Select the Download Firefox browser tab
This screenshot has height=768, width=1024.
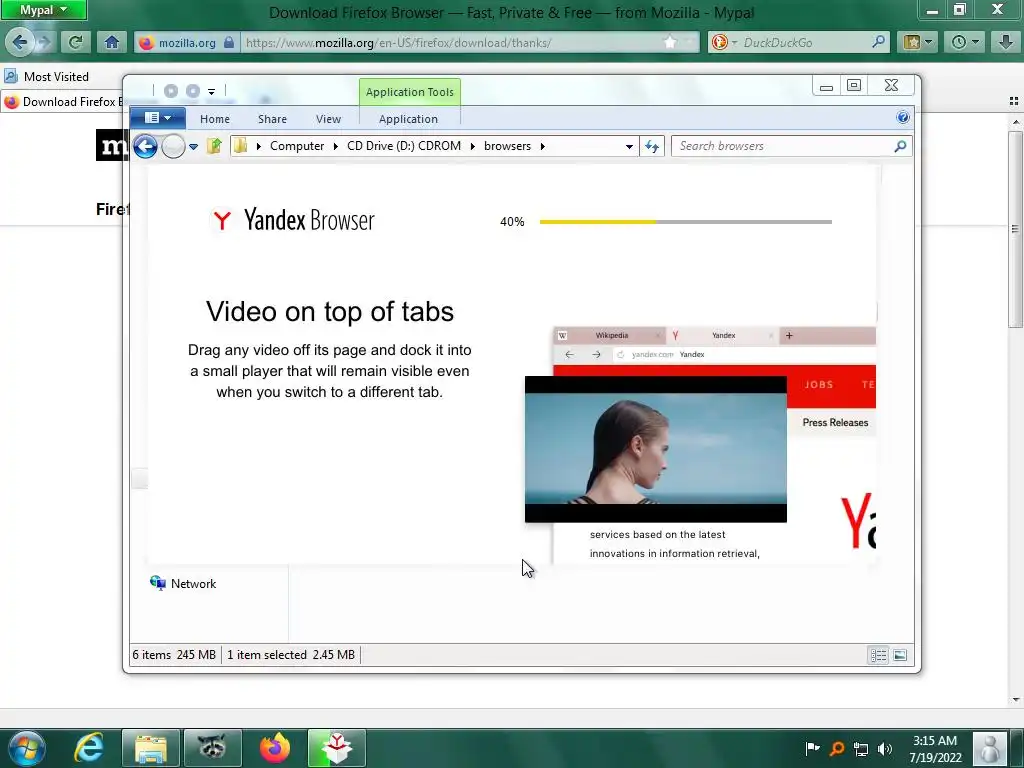[x=63, y=102]
